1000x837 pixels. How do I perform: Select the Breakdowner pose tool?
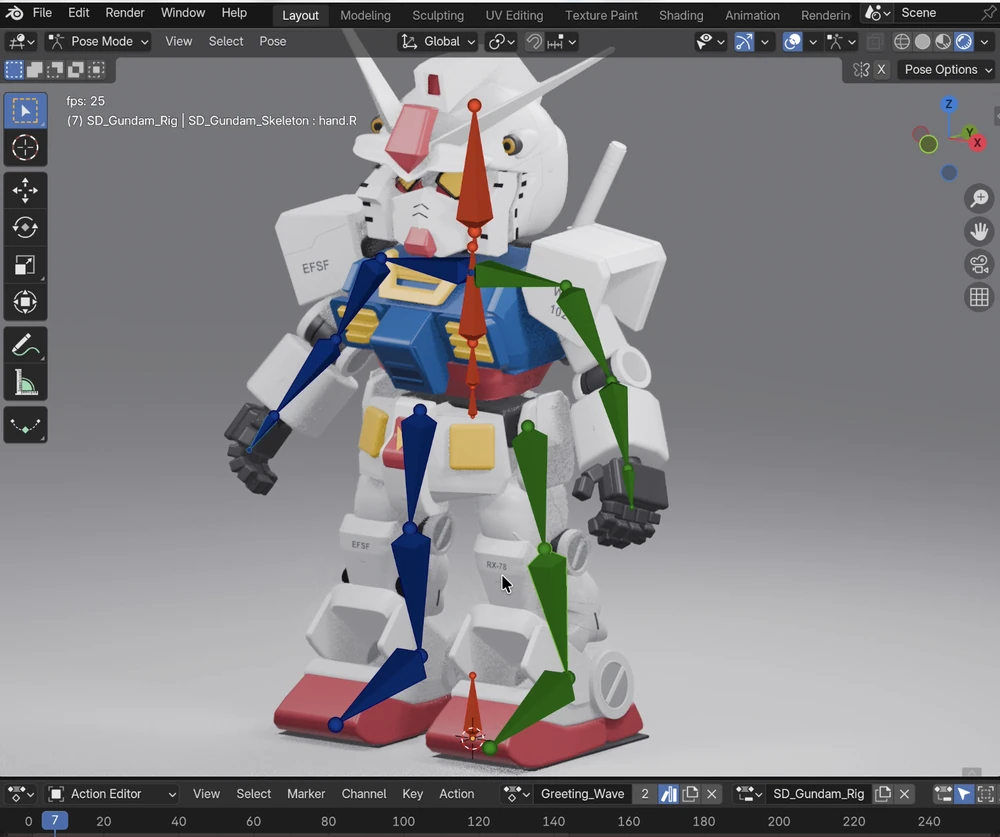[26, 425]
